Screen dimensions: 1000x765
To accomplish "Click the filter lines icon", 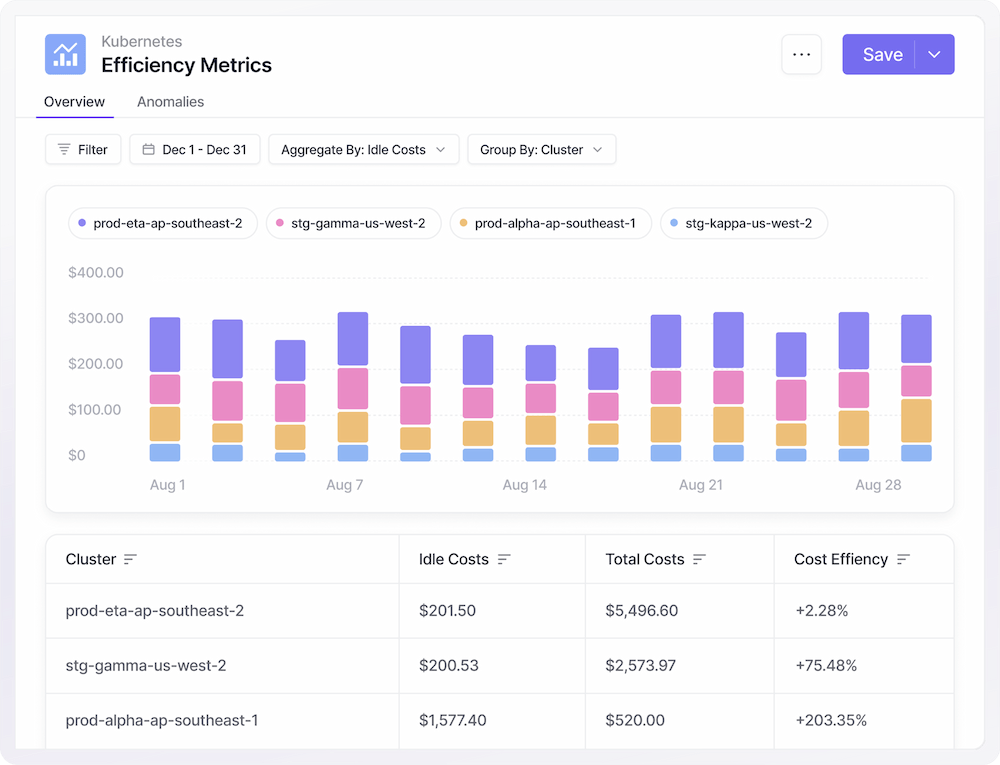I will [x=64, y=150].
